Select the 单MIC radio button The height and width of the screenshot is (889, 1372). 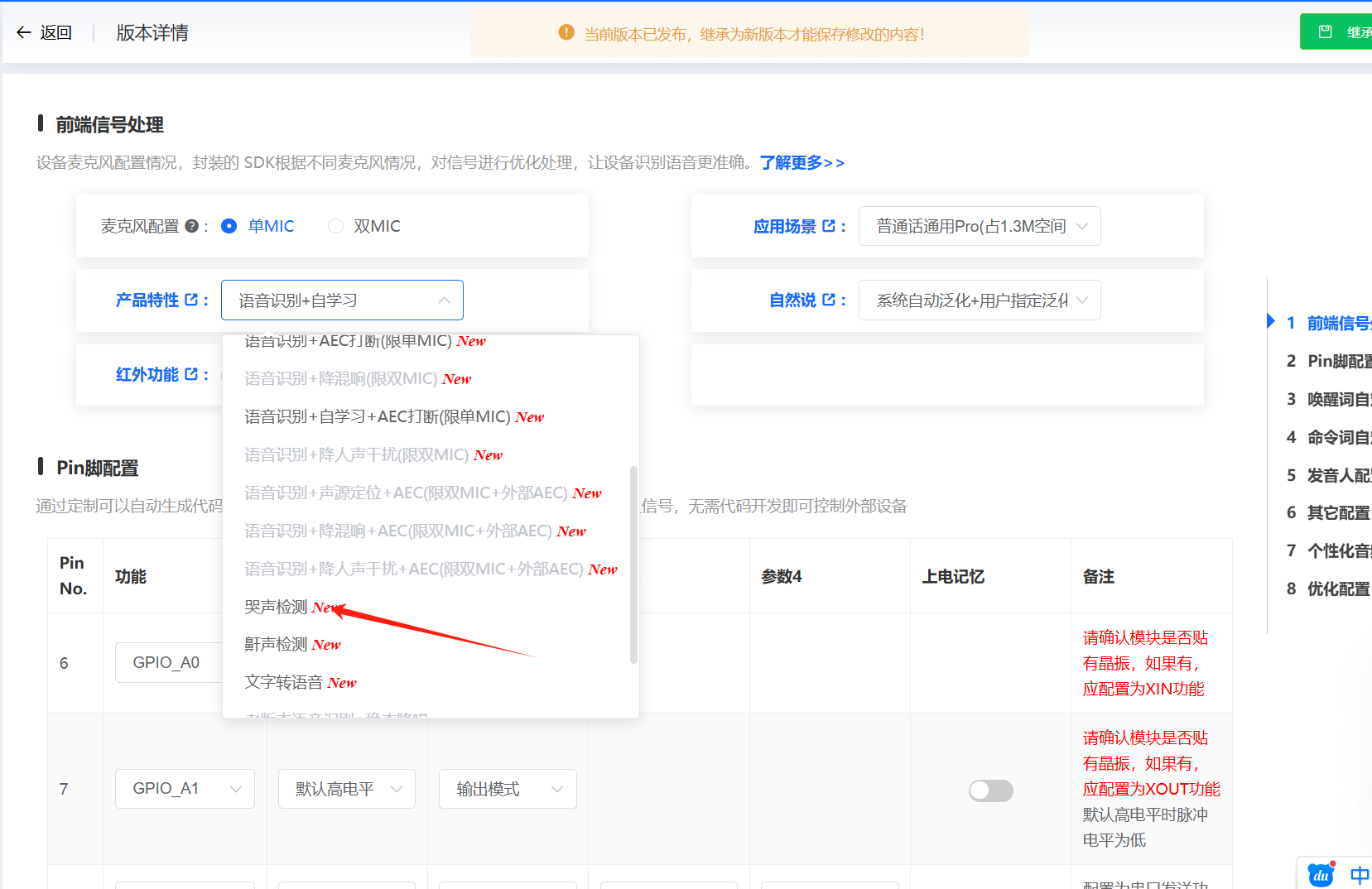(229, 225)
